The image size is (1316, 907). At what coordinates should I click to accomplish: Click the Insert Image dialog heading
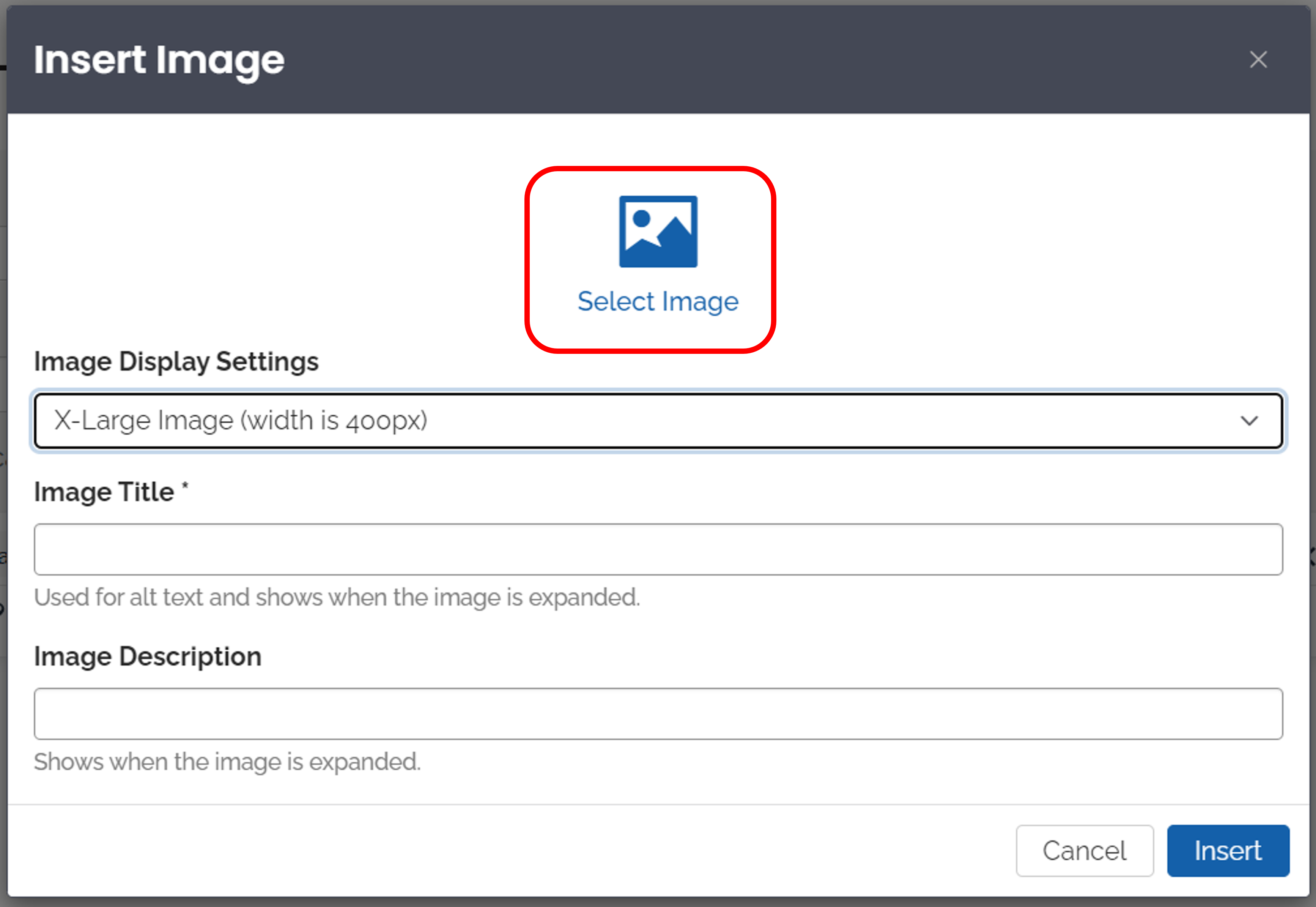pyautogui.click(x=159, y=60)
